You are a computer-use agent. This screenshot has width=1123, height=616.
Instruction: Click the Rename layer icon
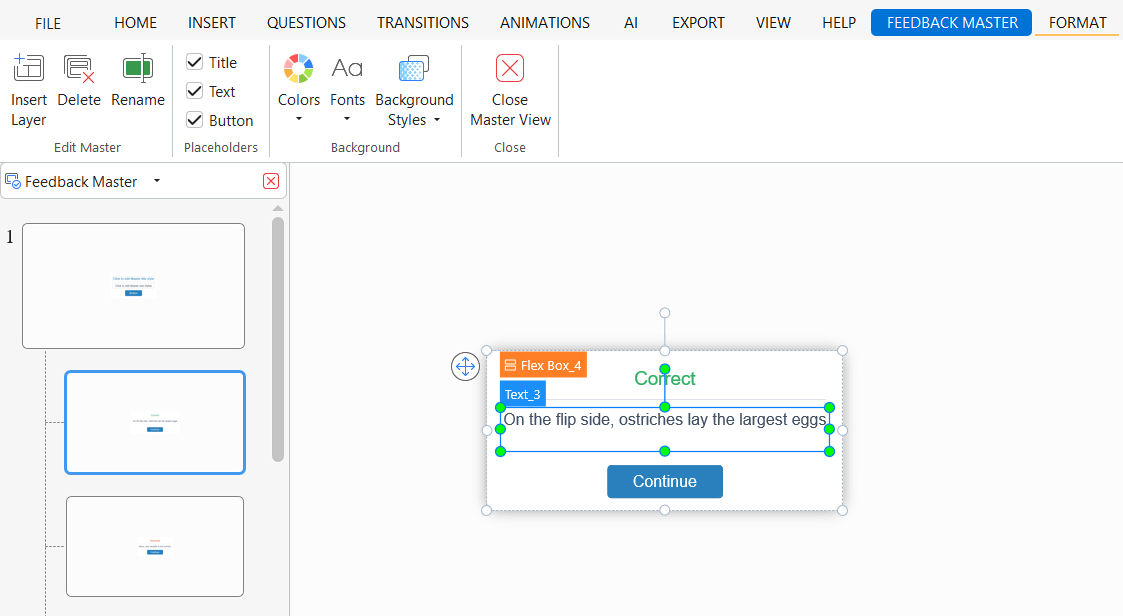tap(138, 68)
